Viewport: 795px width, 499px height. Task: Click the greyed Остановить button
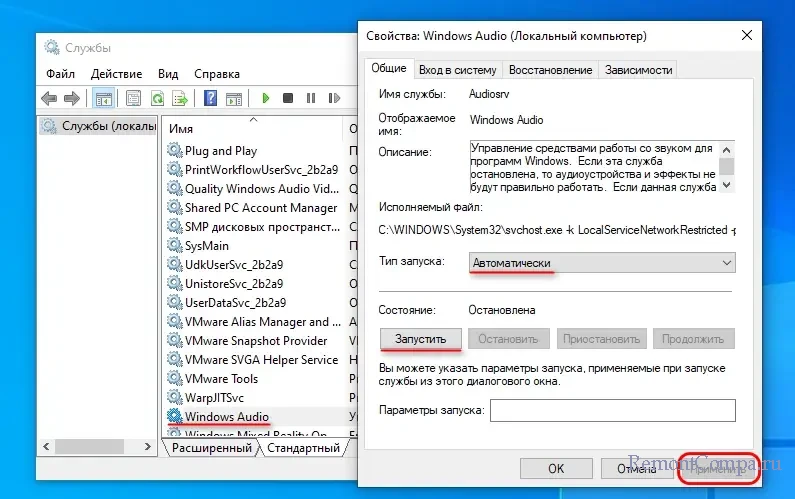click(508, 339)
